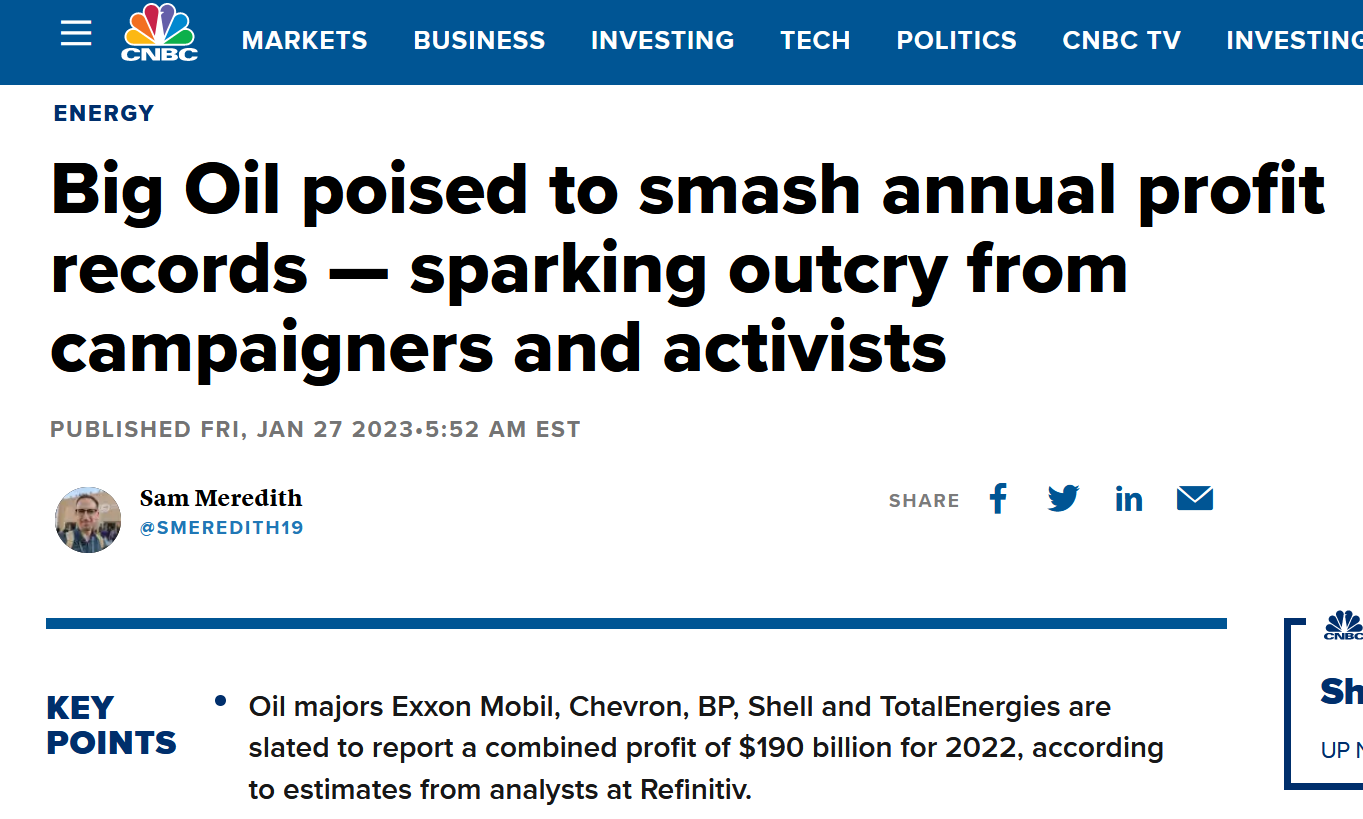Viewport: 1363px width, 819px height.
Task: Share the article on LinkedIn
Action: coord(1129,499)
